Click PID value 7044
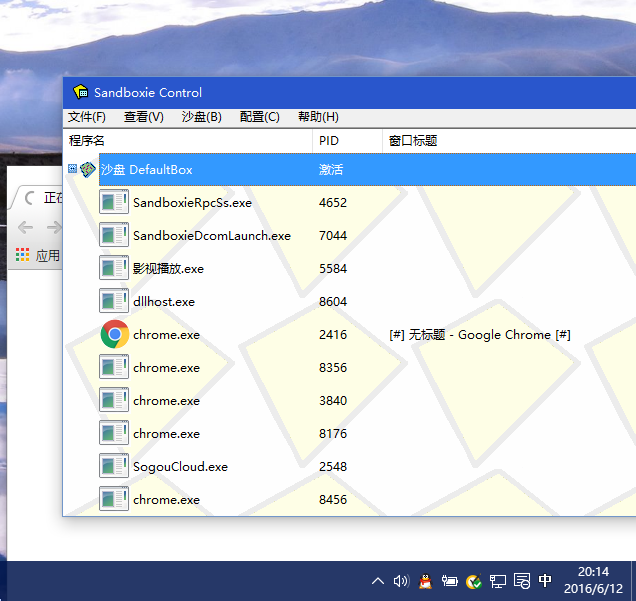The width and height of the screenshot is (636, 601). [333, 236]
